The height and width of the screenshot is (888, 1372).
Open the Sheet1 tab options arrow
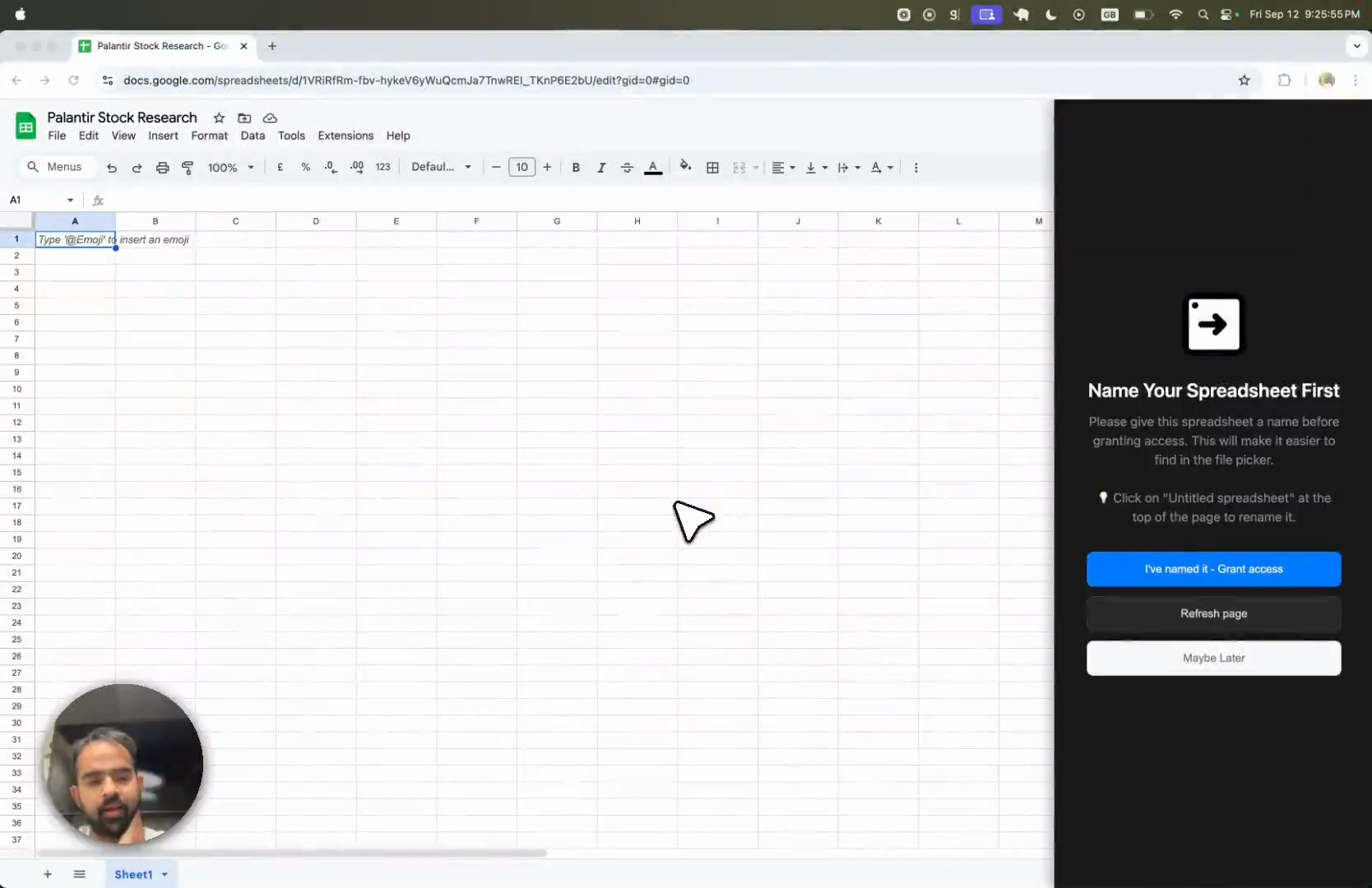click(x=165, y=875)
